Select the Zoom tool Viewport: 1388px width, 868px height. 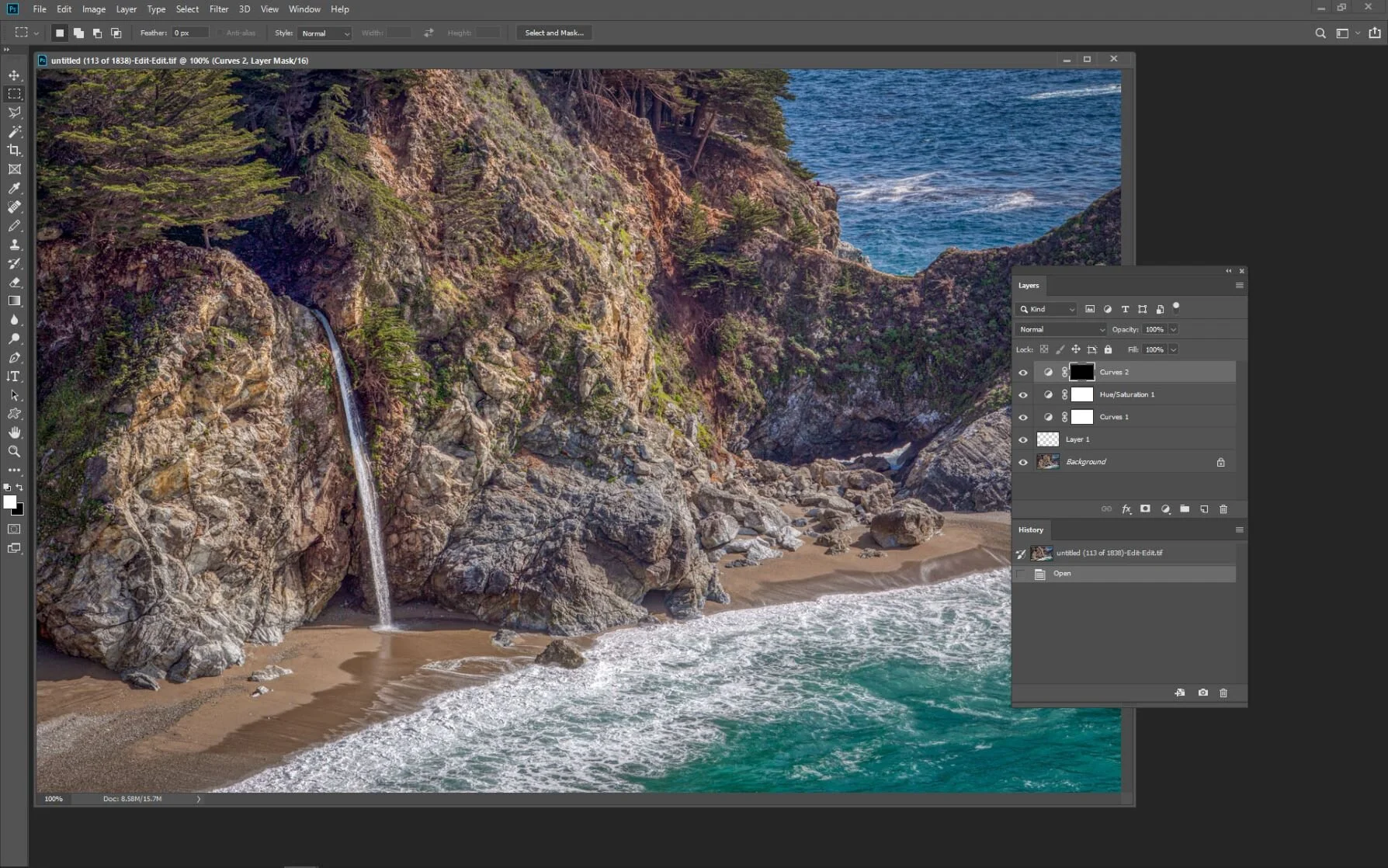[14, 451]
